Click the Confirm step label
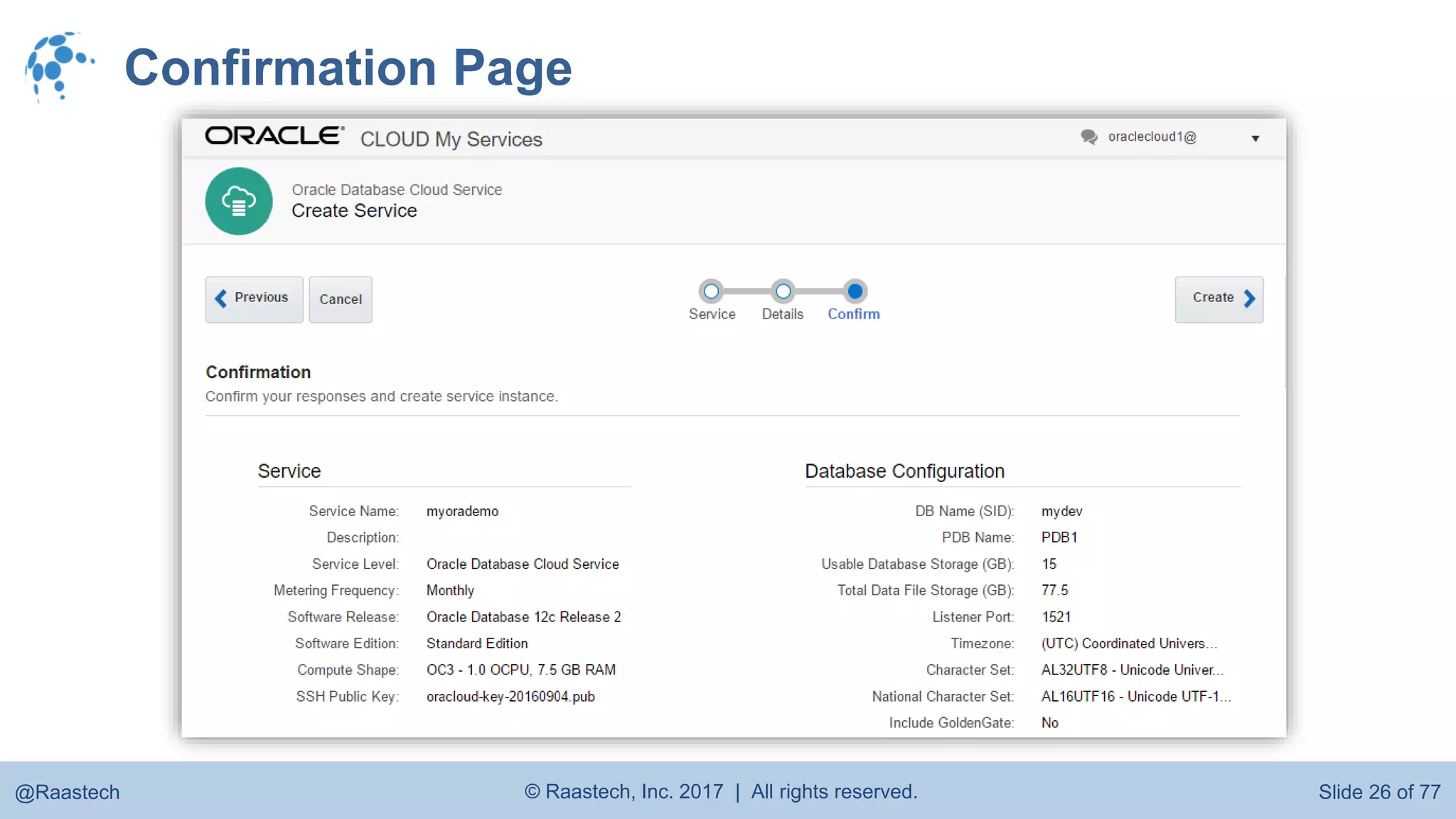Screen dimensions: 1456x819 [853, 314]
